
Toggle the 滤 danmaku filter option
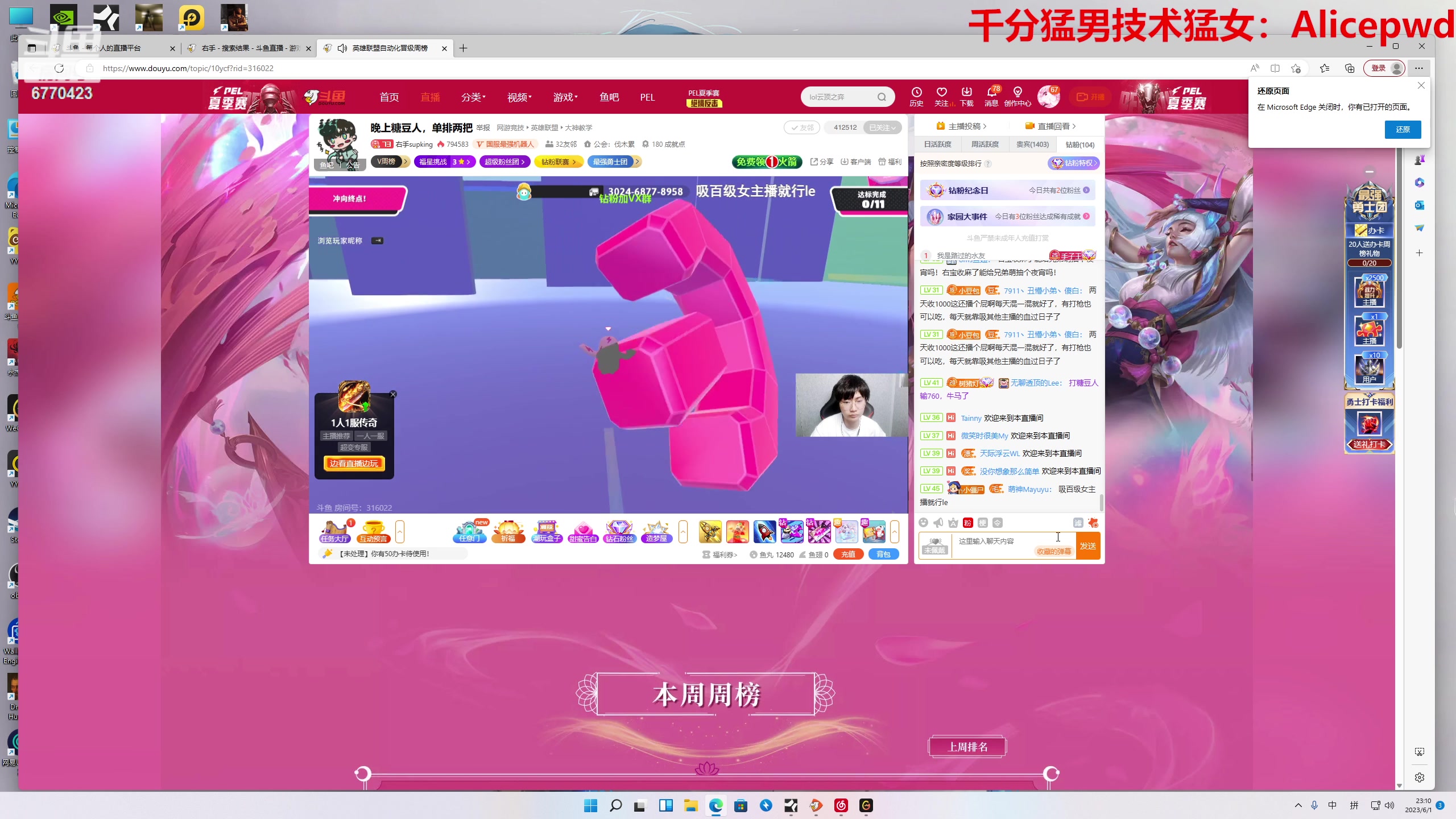point(1079,523)
